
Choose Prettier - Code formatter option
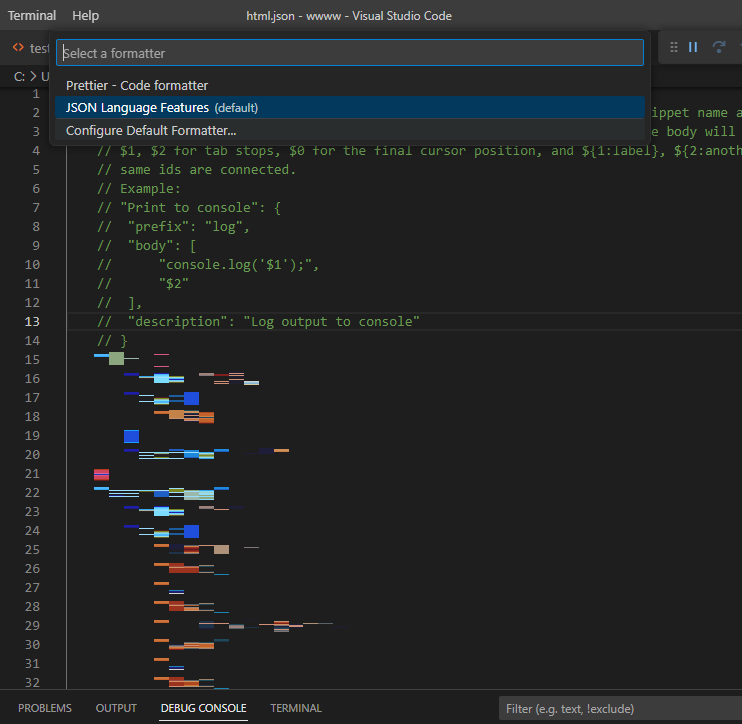tap(350, 85)
